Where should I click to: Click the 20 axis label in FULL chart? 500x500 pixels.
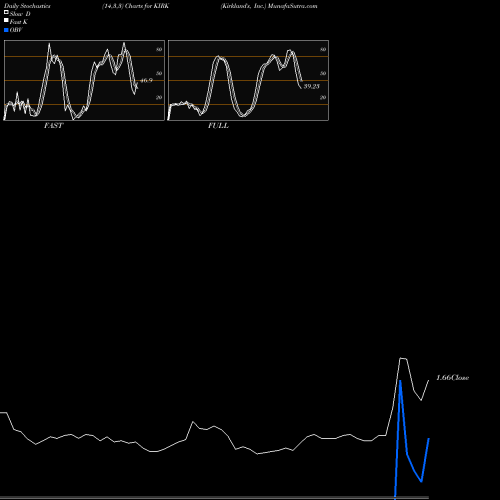(x=323, y=97)
